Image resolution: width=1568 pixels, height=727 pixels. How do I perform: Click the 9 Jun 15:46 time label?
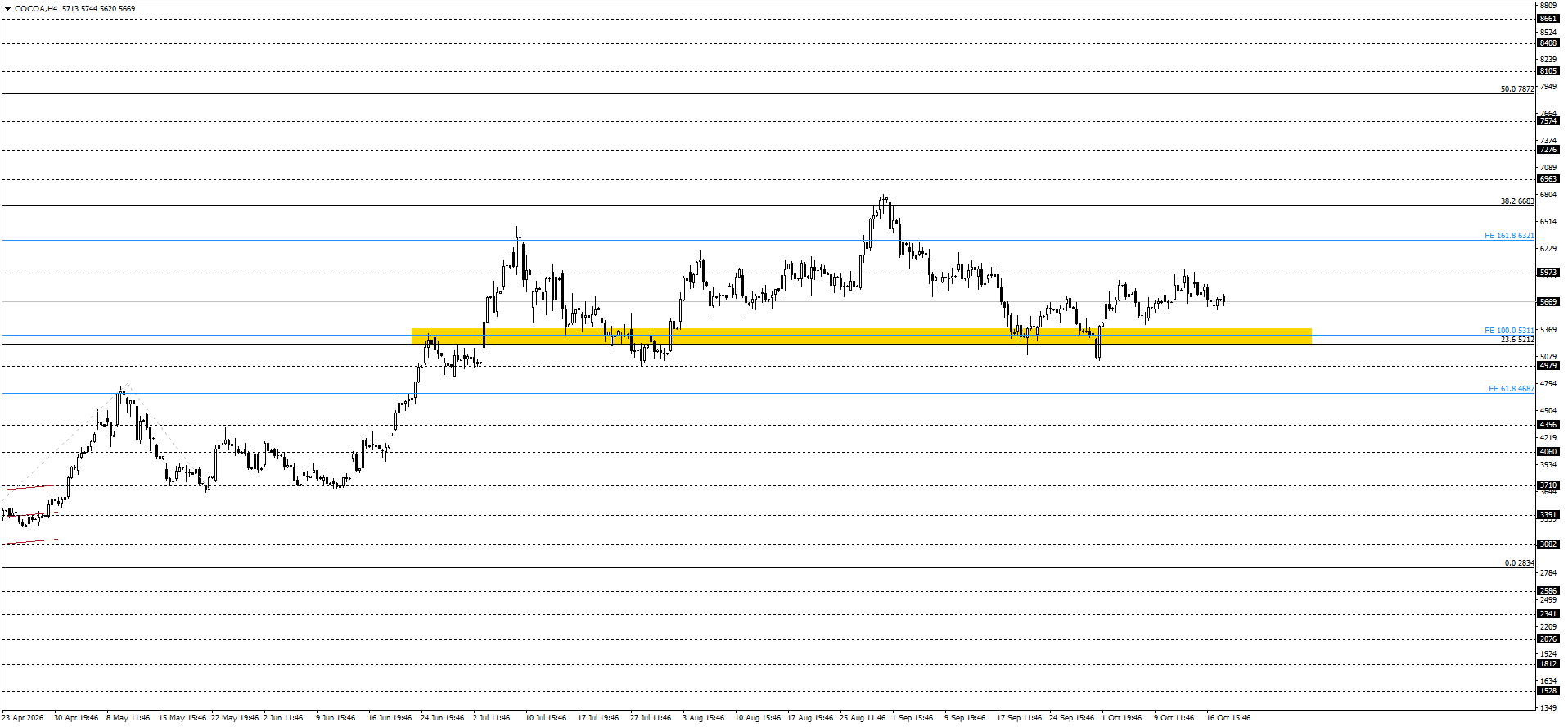point(336,718)
